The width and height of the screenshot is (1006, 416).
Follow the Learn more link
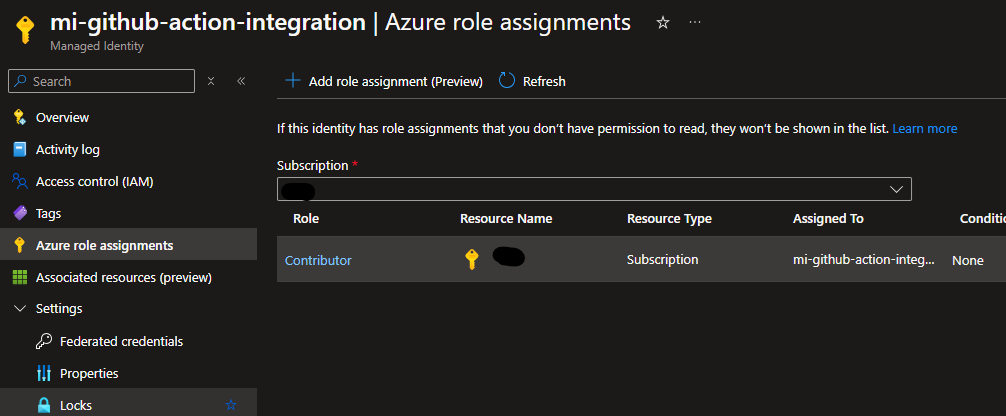click(925, 128)
